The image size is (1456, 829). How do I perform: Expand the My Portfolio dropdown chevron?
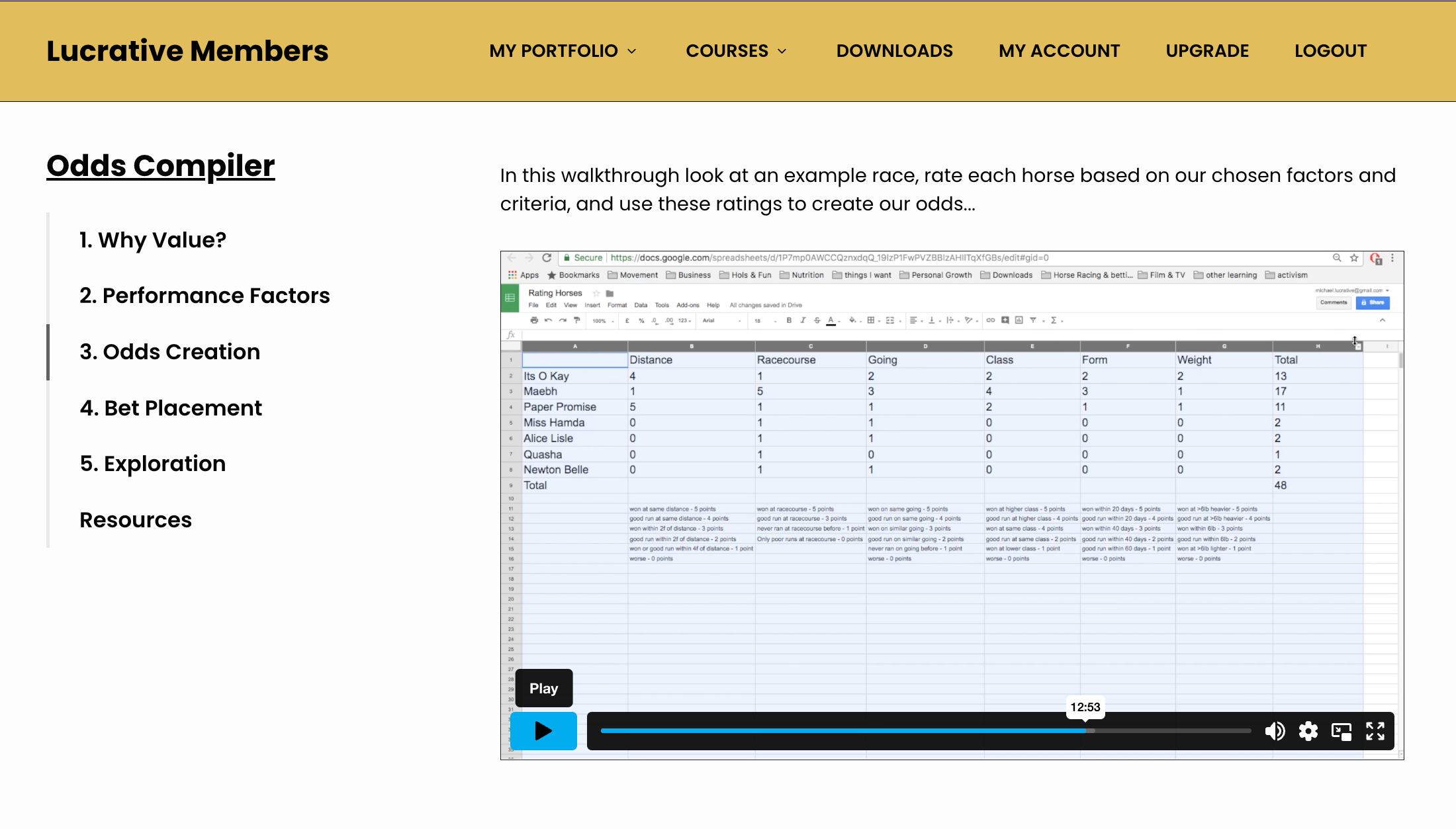point(632,52)
